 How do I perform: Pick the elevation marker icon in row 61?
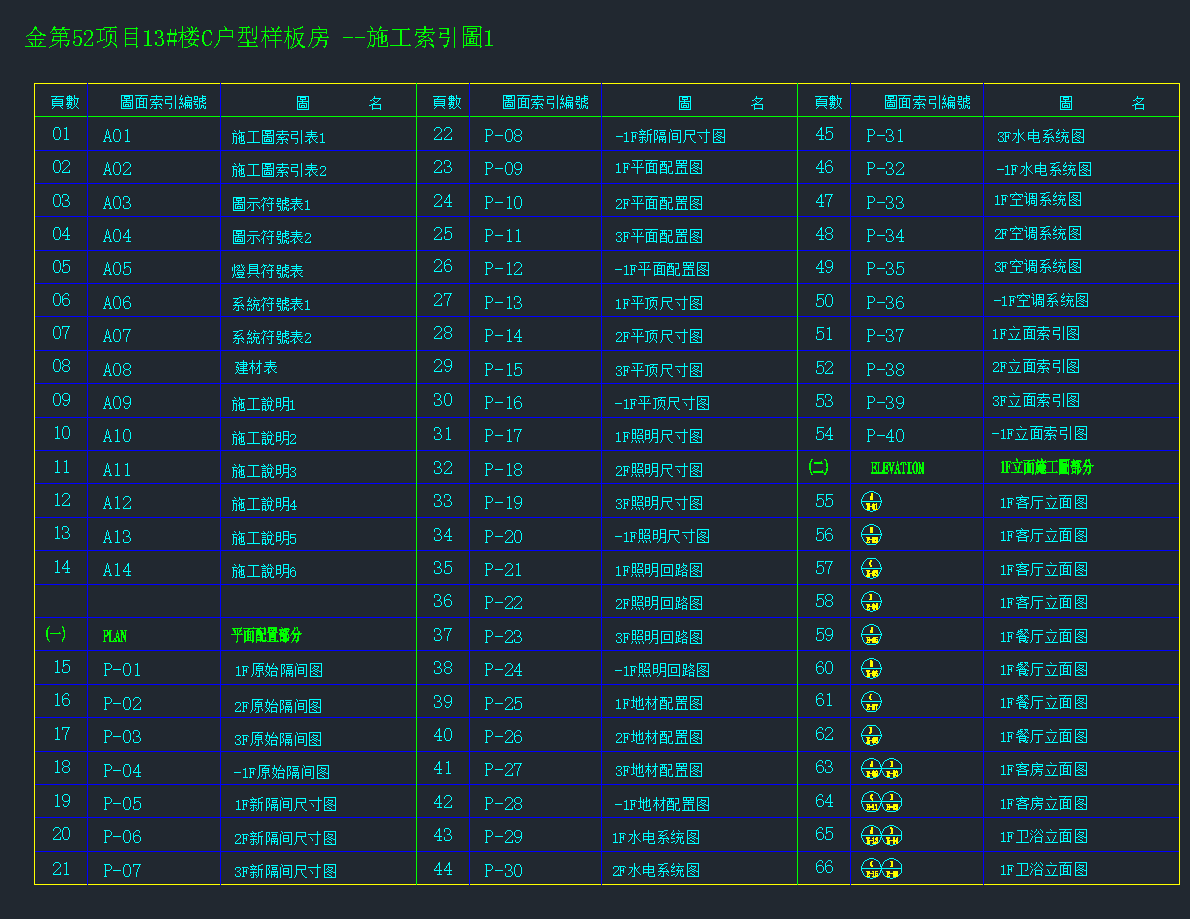871,702
